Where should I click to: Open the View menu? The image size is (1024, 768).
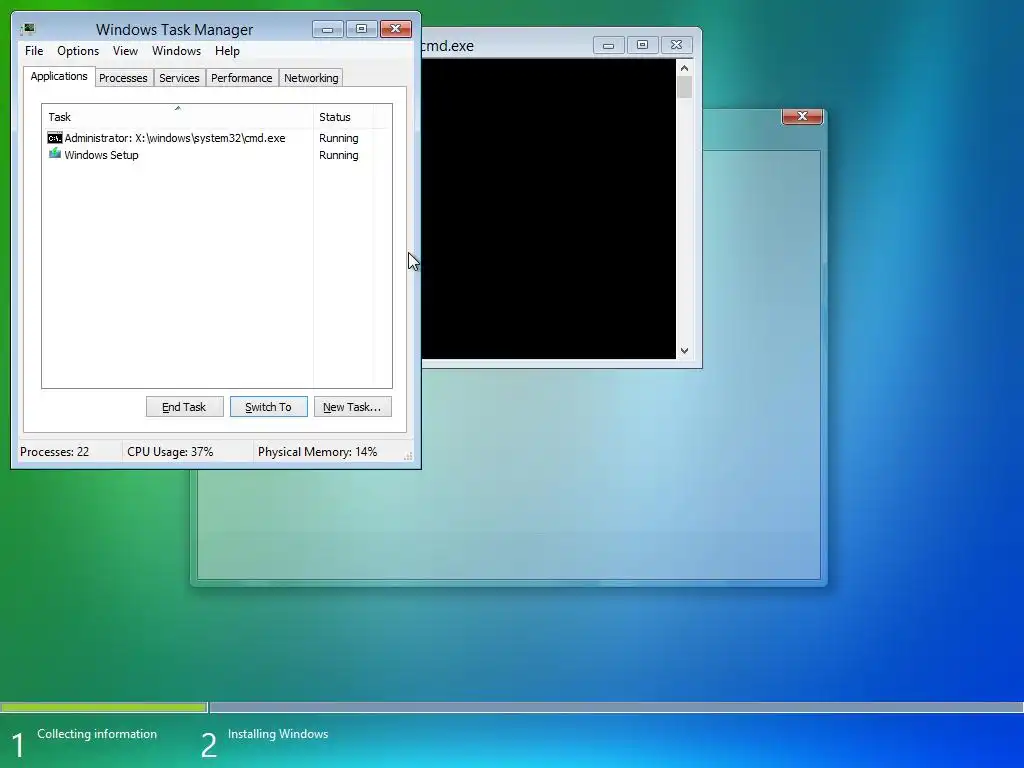pyautogui.click(x=125, y=51)
